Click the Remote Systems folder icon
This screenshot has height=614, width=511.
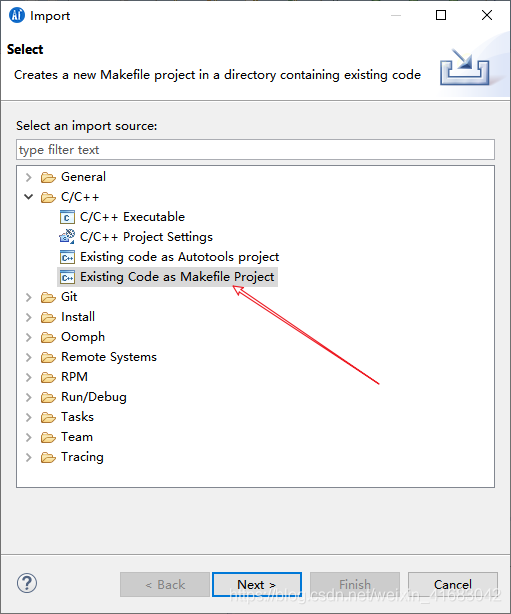[48, 358]
